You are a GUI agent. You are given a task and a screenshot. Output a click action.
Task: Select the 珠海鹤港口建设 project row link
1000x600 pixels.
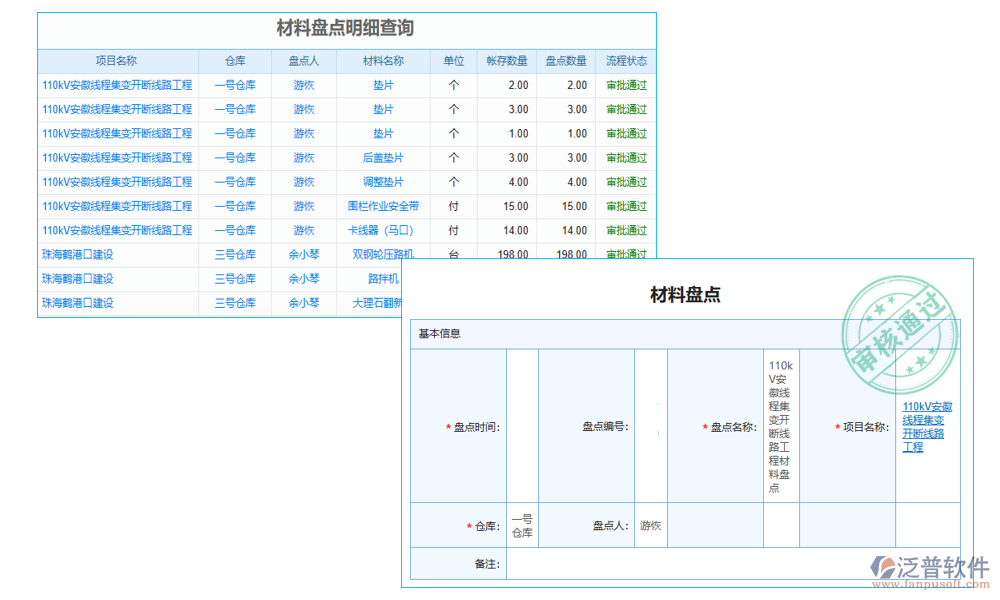click(x=78, y=254)
